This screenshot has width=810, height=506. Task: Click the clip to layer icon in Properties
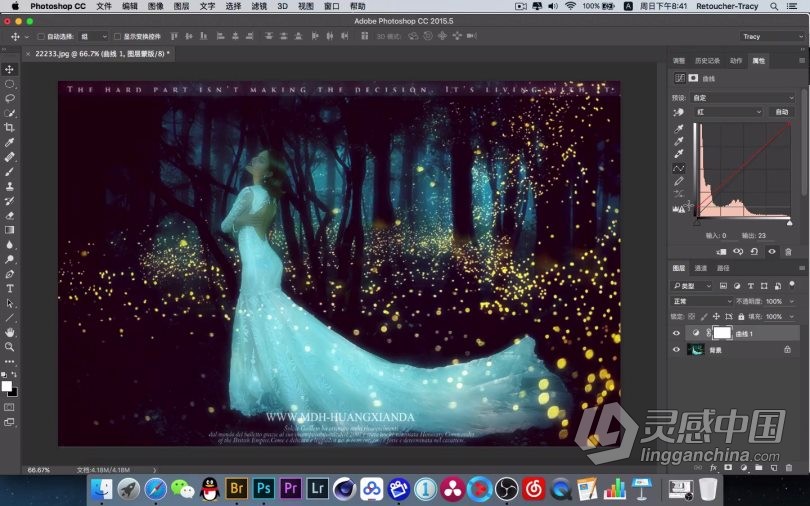coord(721,251)
